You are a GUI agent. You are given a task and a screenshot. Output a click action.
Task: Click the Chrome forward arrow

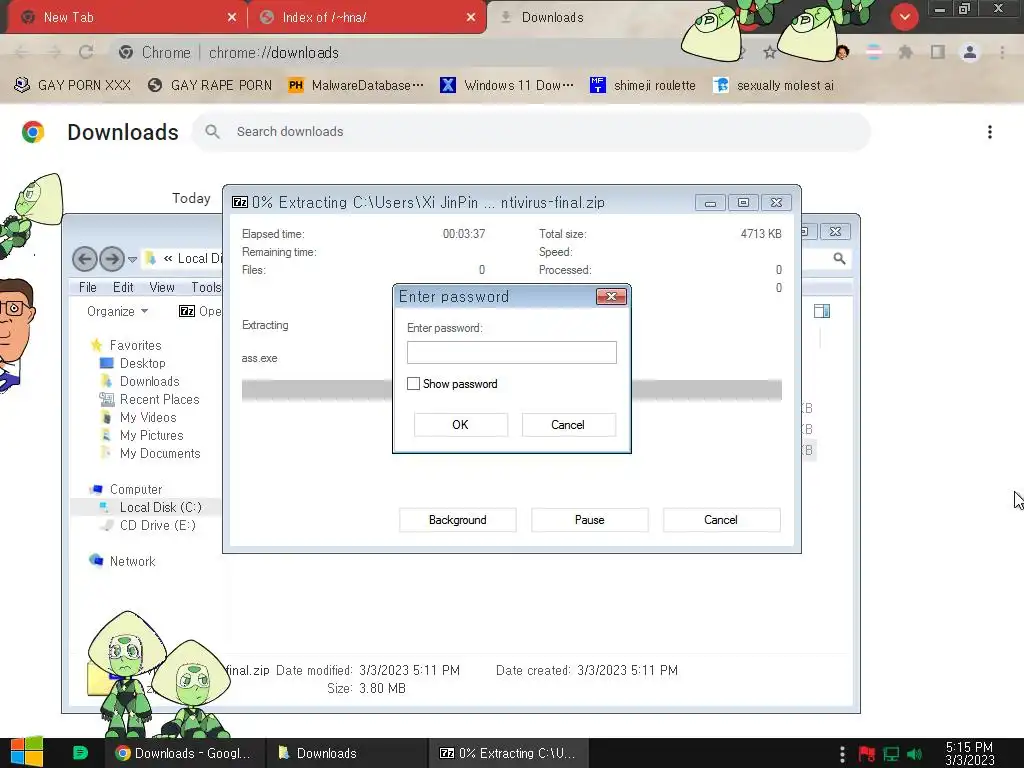coord(54,52)
